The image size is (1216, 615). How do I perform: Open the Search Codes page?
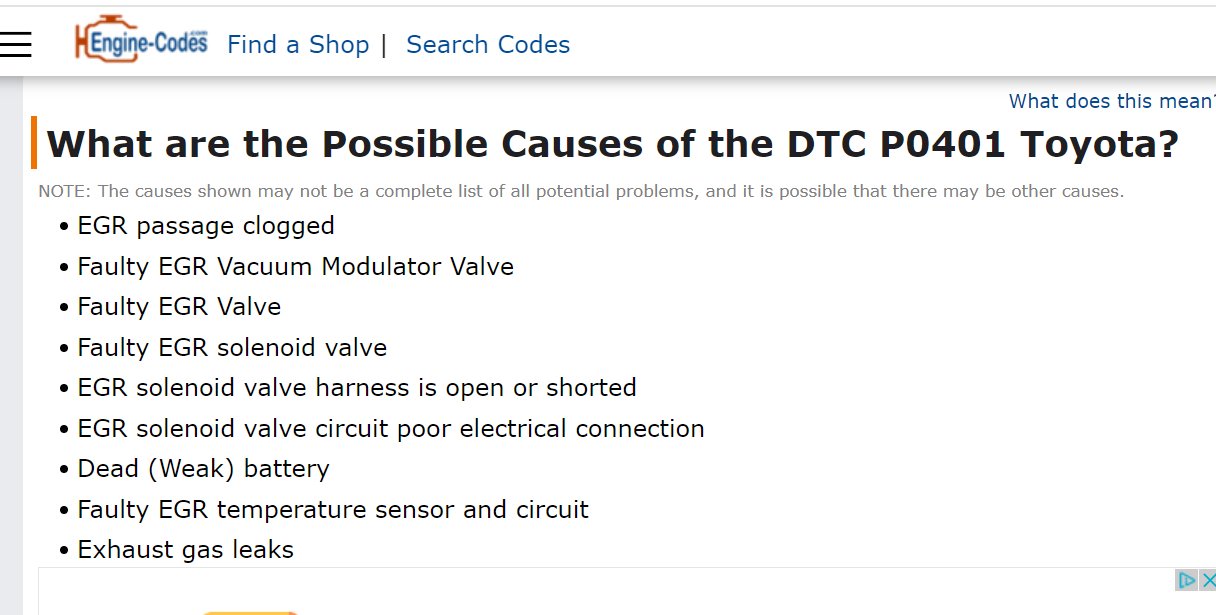point(487,44)
